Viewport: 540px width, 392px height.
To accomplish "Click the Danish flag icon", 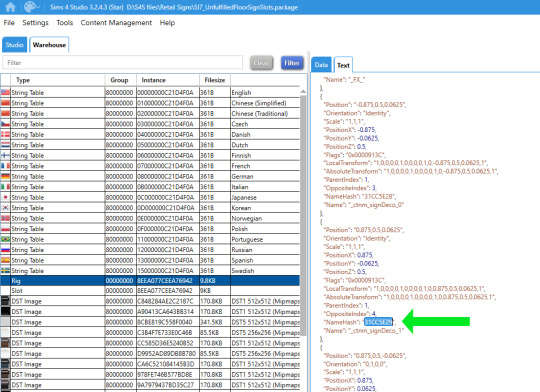I will point(5,134).
